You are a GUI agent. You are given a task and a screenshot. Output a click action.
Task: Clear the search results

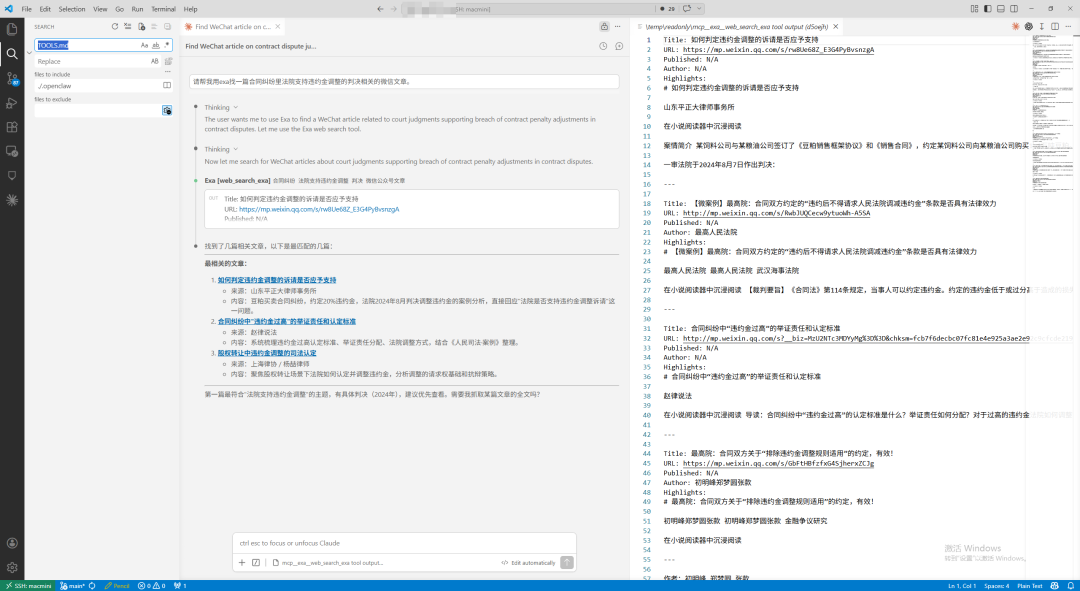coord(128,26)
